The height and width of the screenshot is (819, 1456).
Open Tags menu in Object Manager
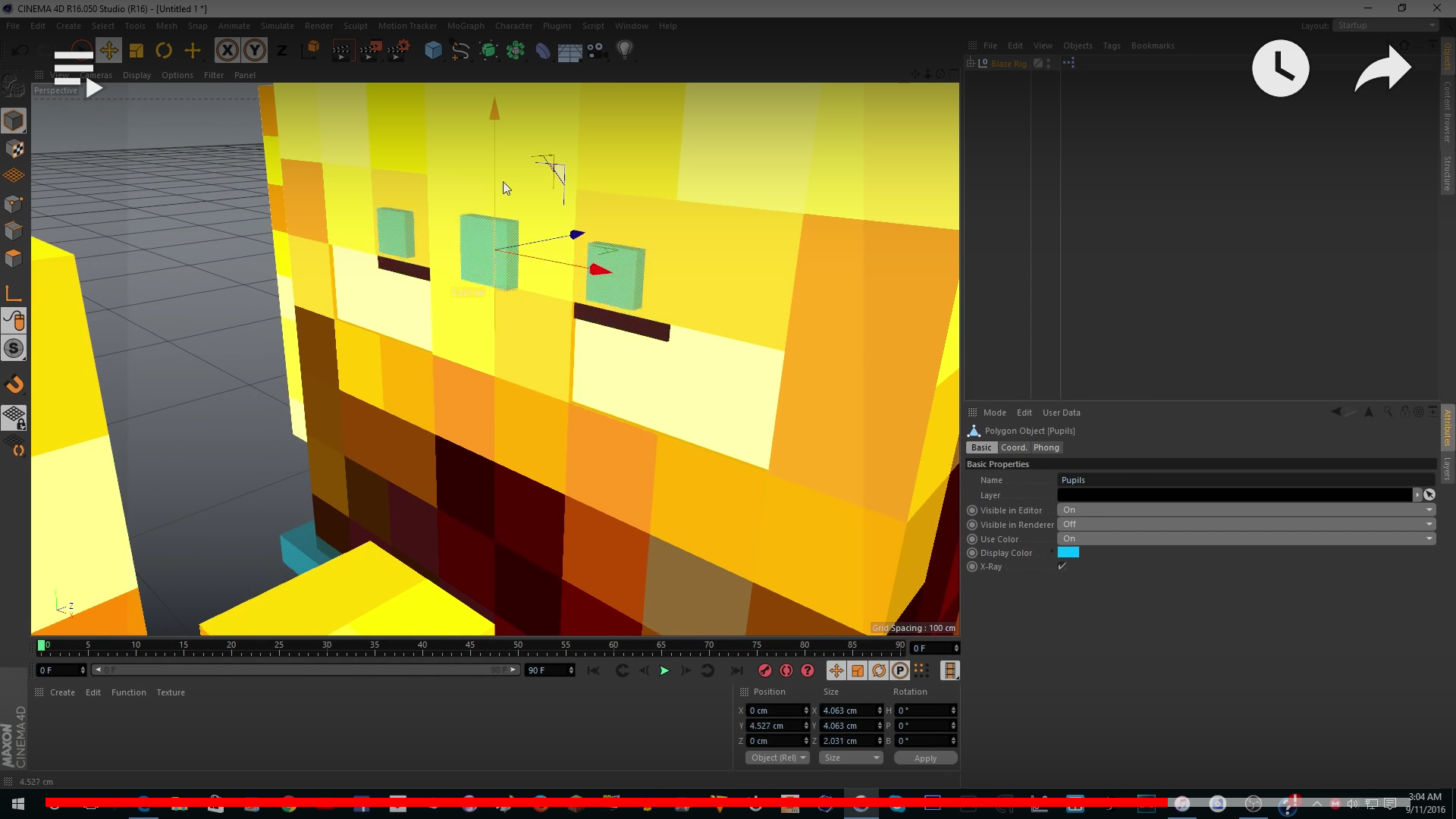(1111, 45)
